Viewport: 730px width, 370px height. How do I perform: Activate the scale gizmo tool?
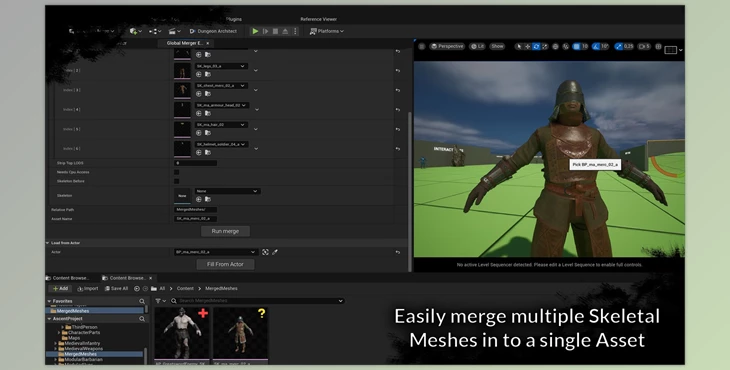(545, 47)
